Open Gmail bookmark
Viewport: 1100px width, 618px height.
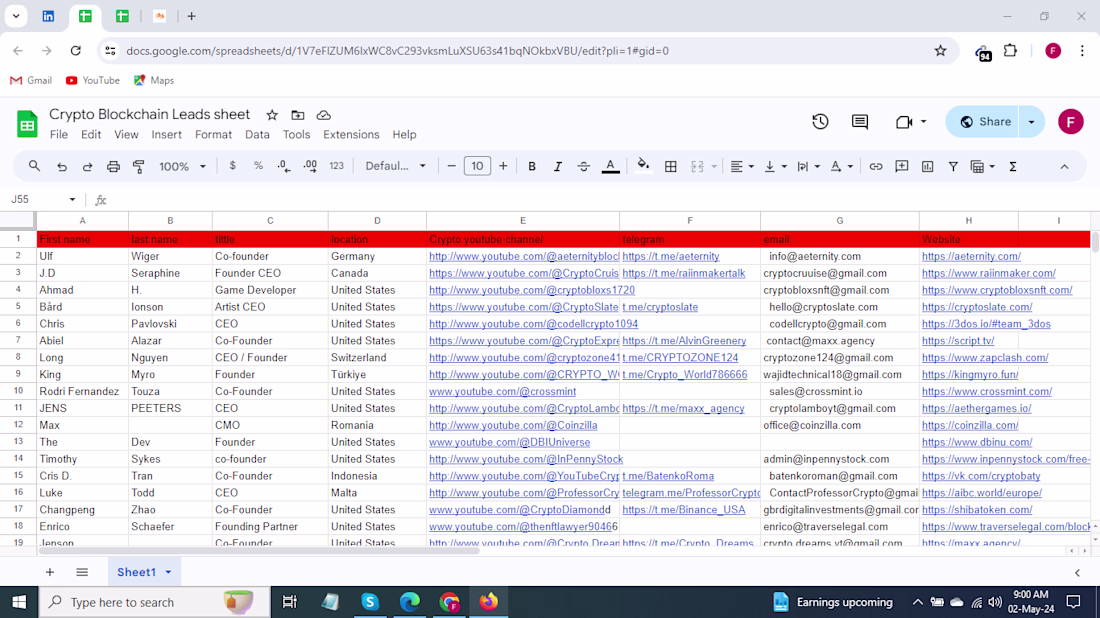[31, 81]
